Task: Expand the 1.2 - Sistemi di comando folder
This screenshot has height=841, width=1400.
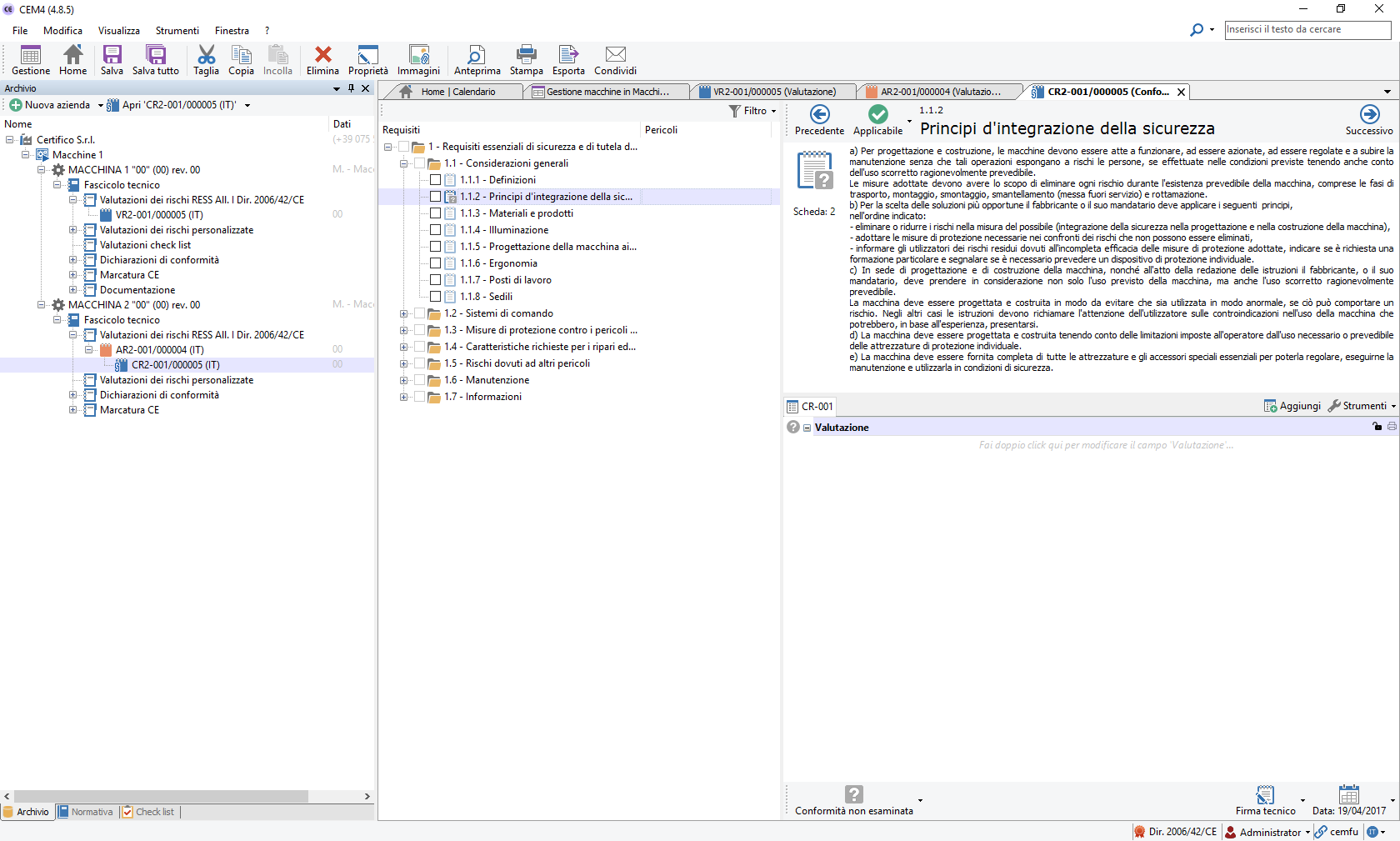Action: [404, 313]
